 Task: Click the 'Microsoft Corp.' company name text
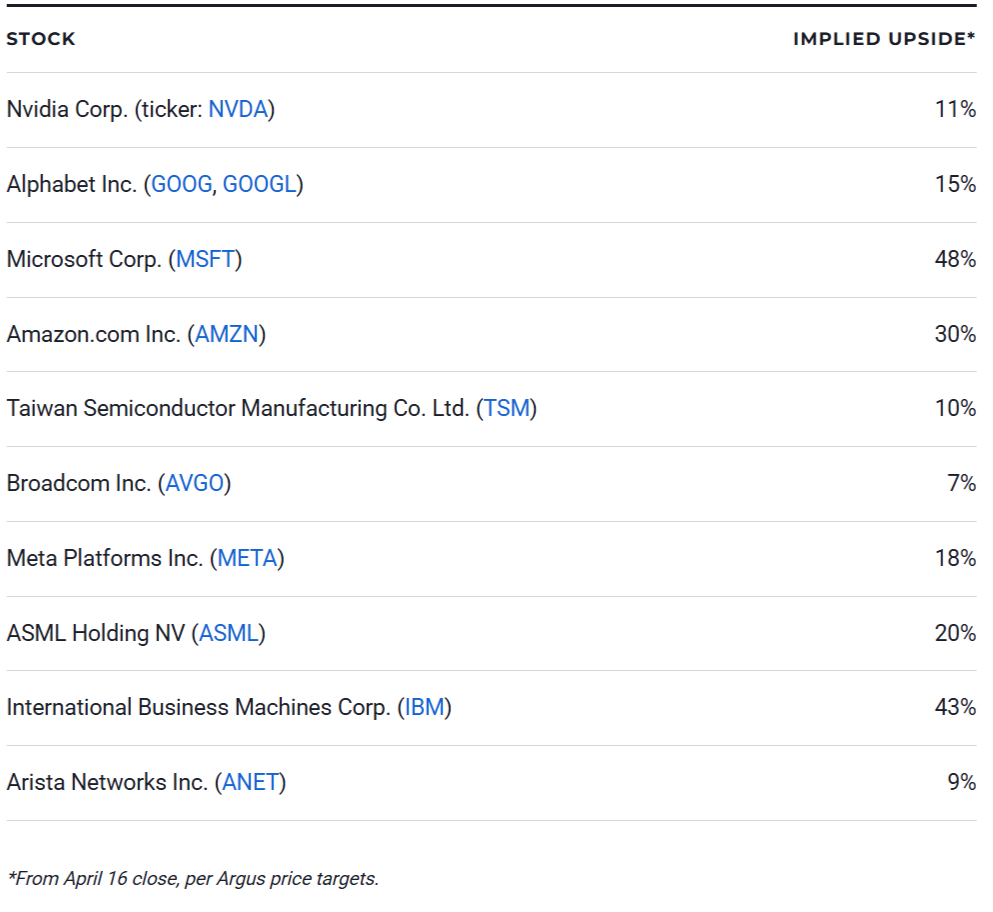(x=84, y=259)
